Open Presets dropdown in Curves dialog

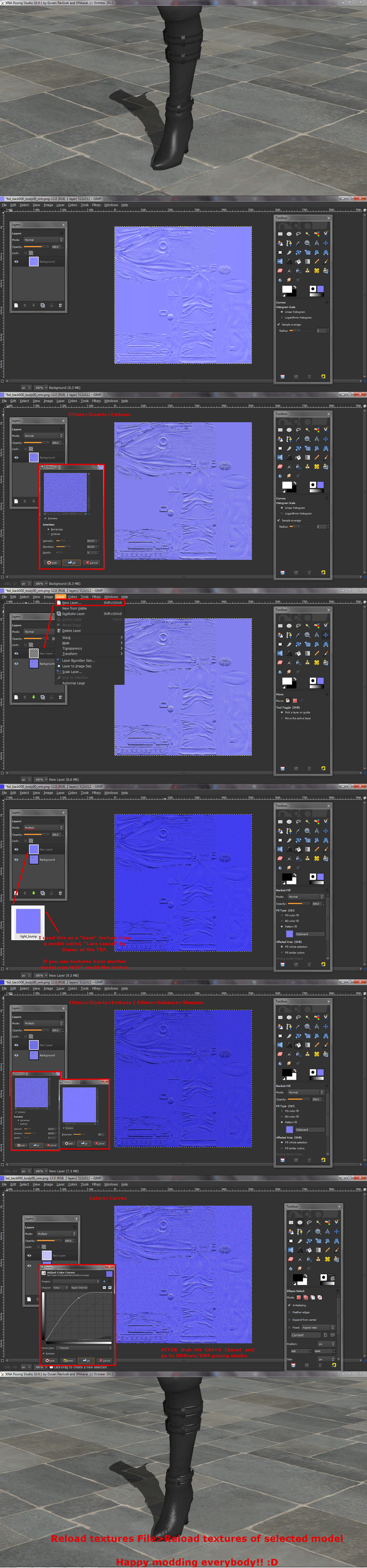click(76, 1282)
